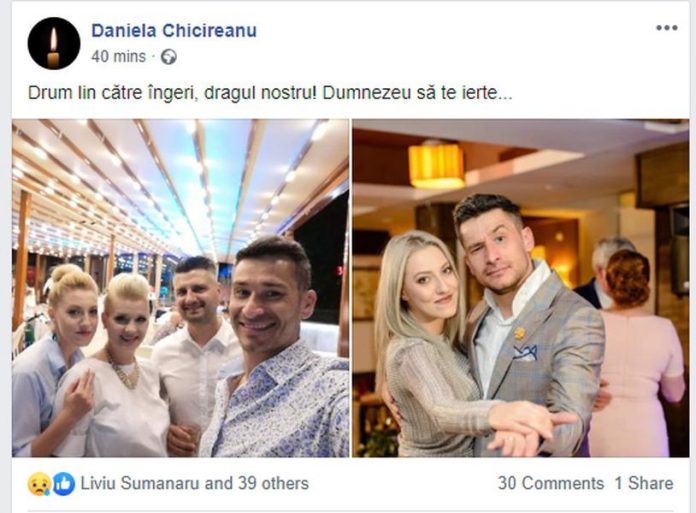The height and width of the screenshot is (513, 696).
Task: View the 30 Comments
Action: pos(550,483)
